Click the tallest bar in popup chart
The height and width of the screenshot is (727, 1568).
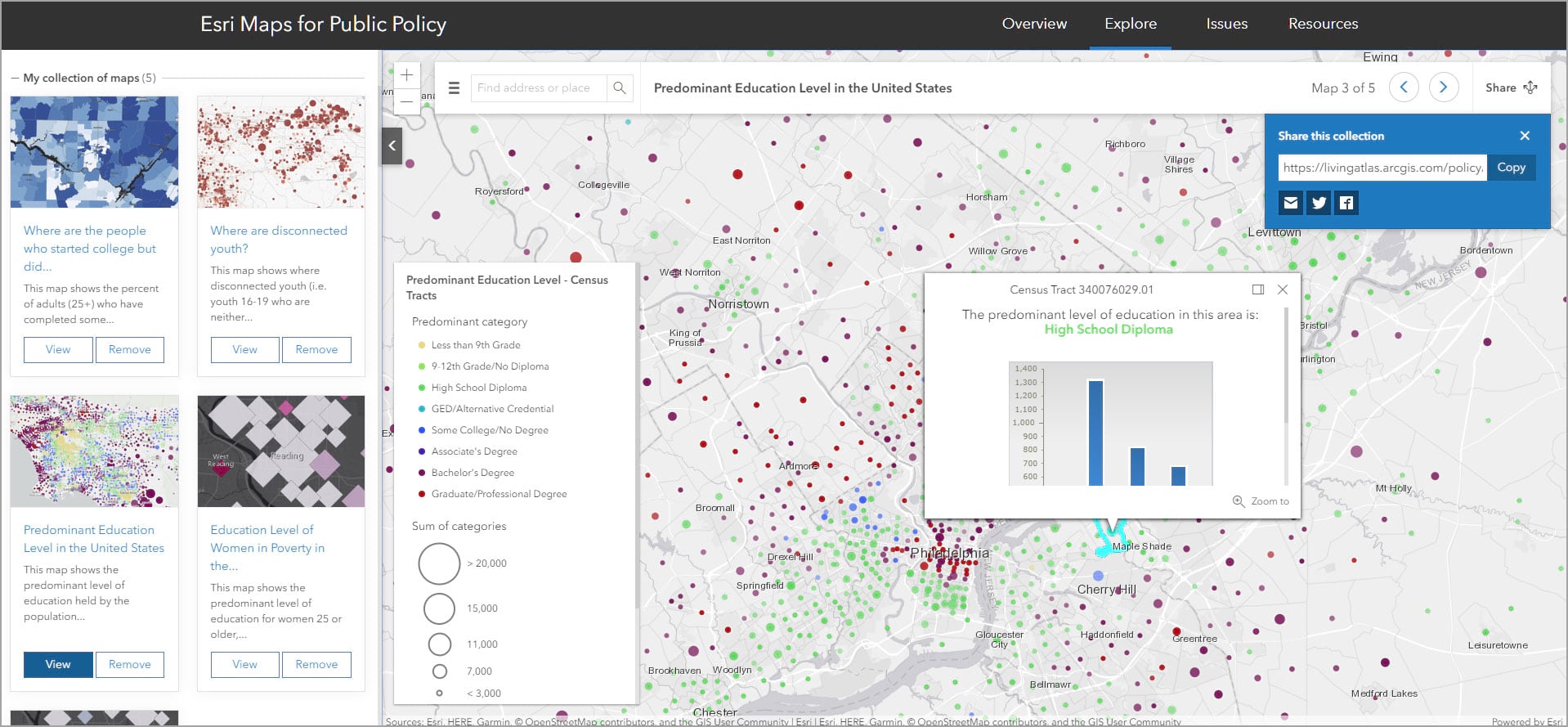click(x=1095, y=433)
